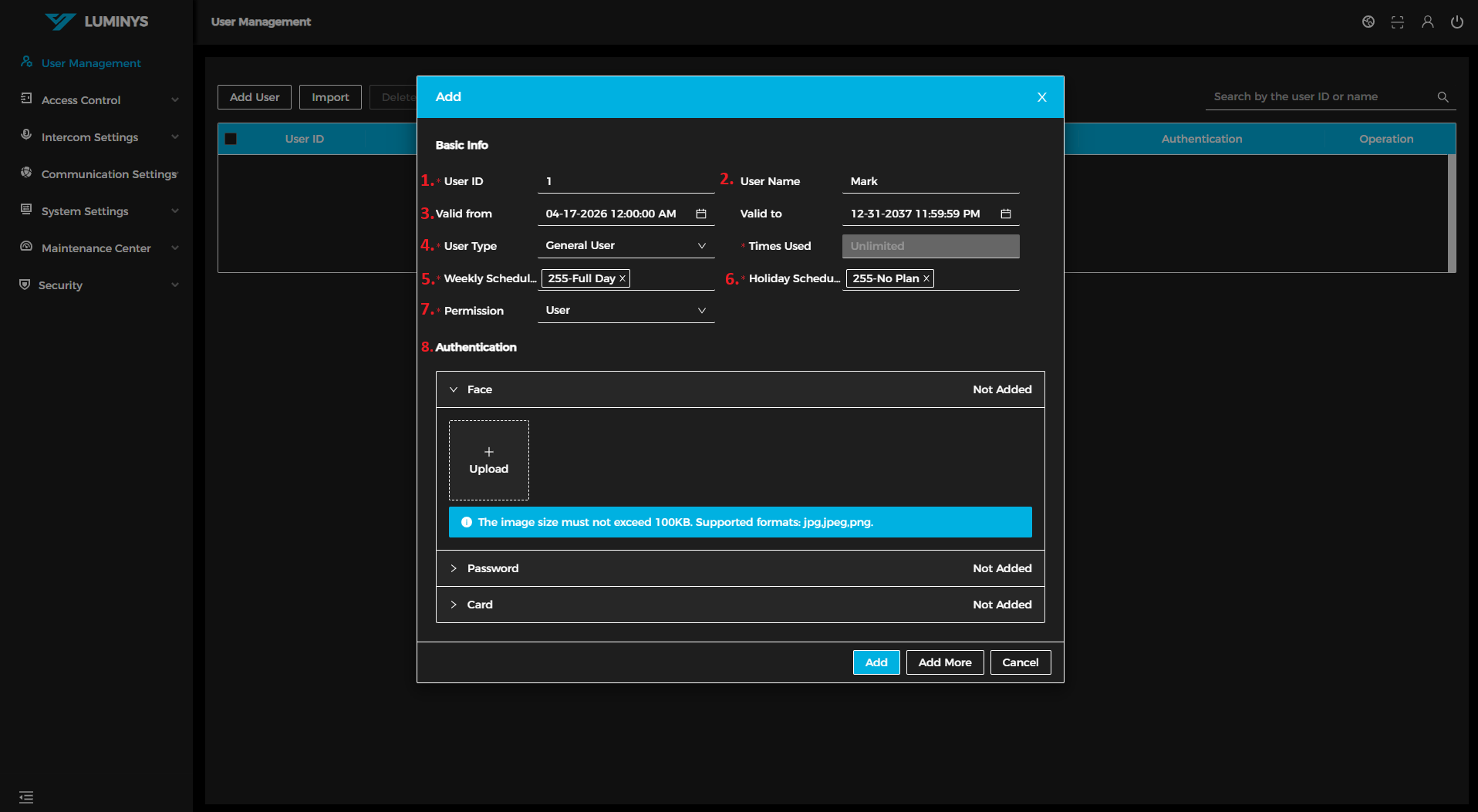Open the Permission dropdown
This screenshot has height=812, width=1478.
click(x=625, y=311)
